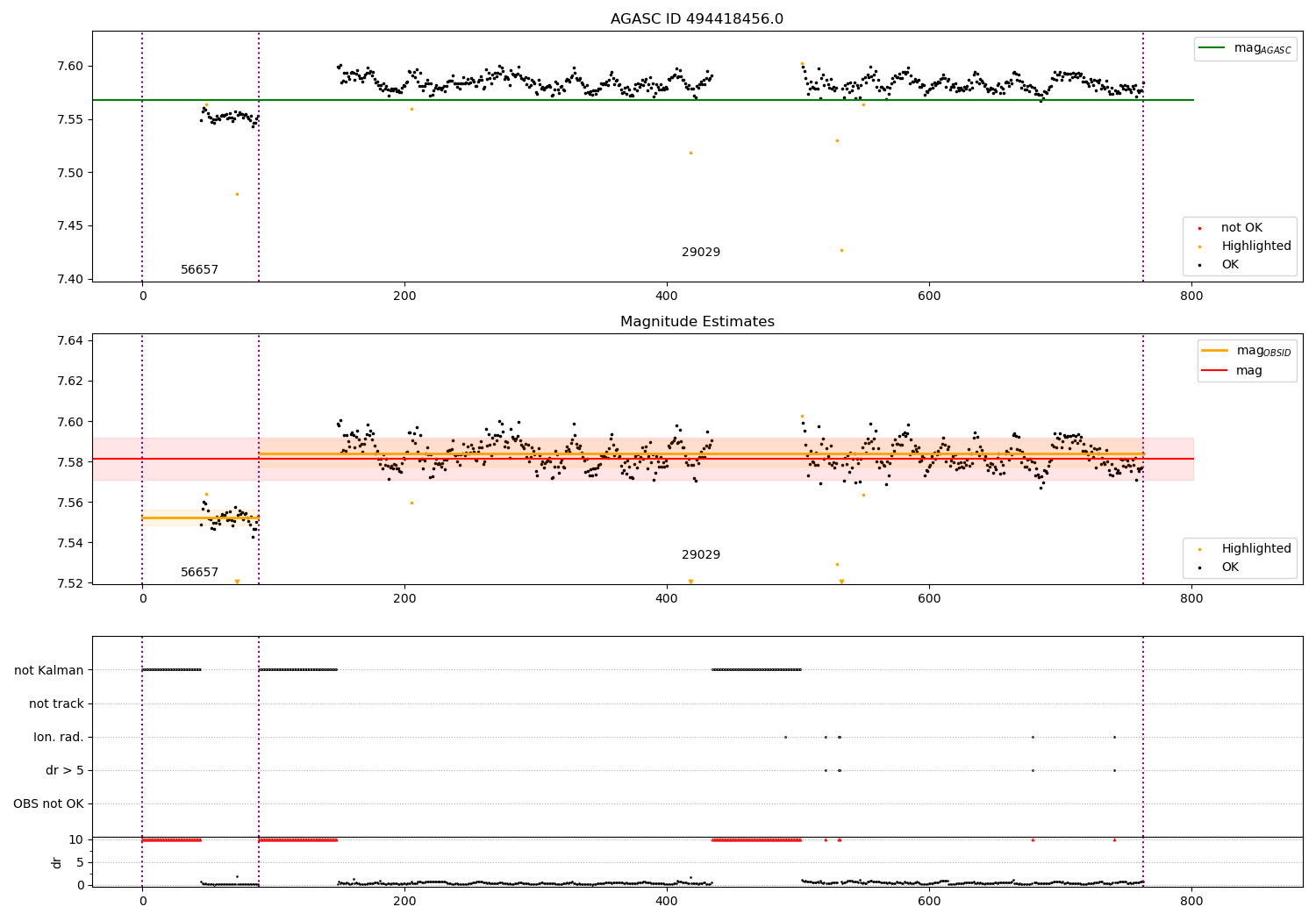1316x921 pixels.
Task: Click the 'OK' legend entry in the middle plot
Action: pos(1219,568)
